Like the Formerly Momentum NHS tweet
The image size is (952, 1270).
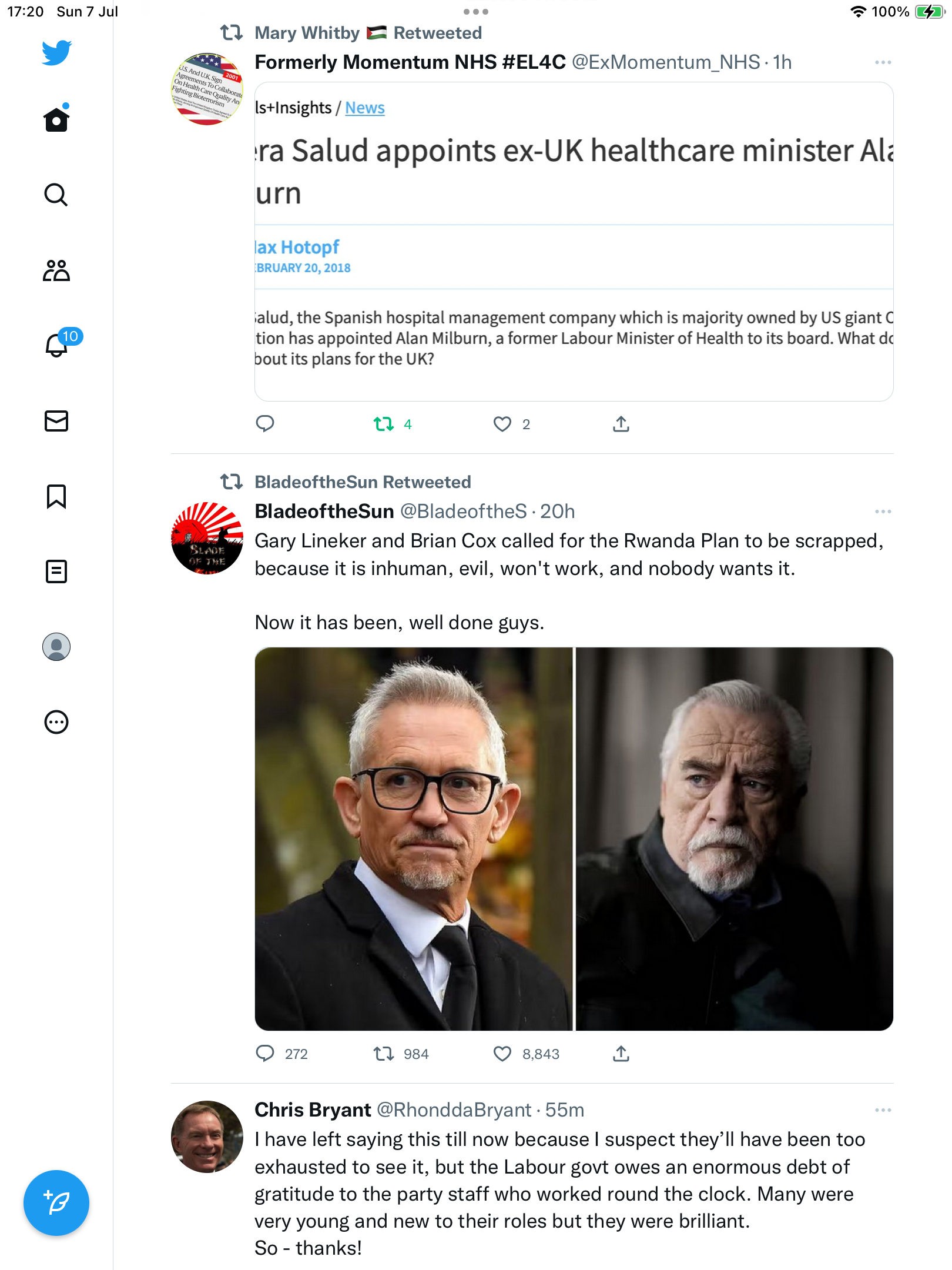pos(502,424)
